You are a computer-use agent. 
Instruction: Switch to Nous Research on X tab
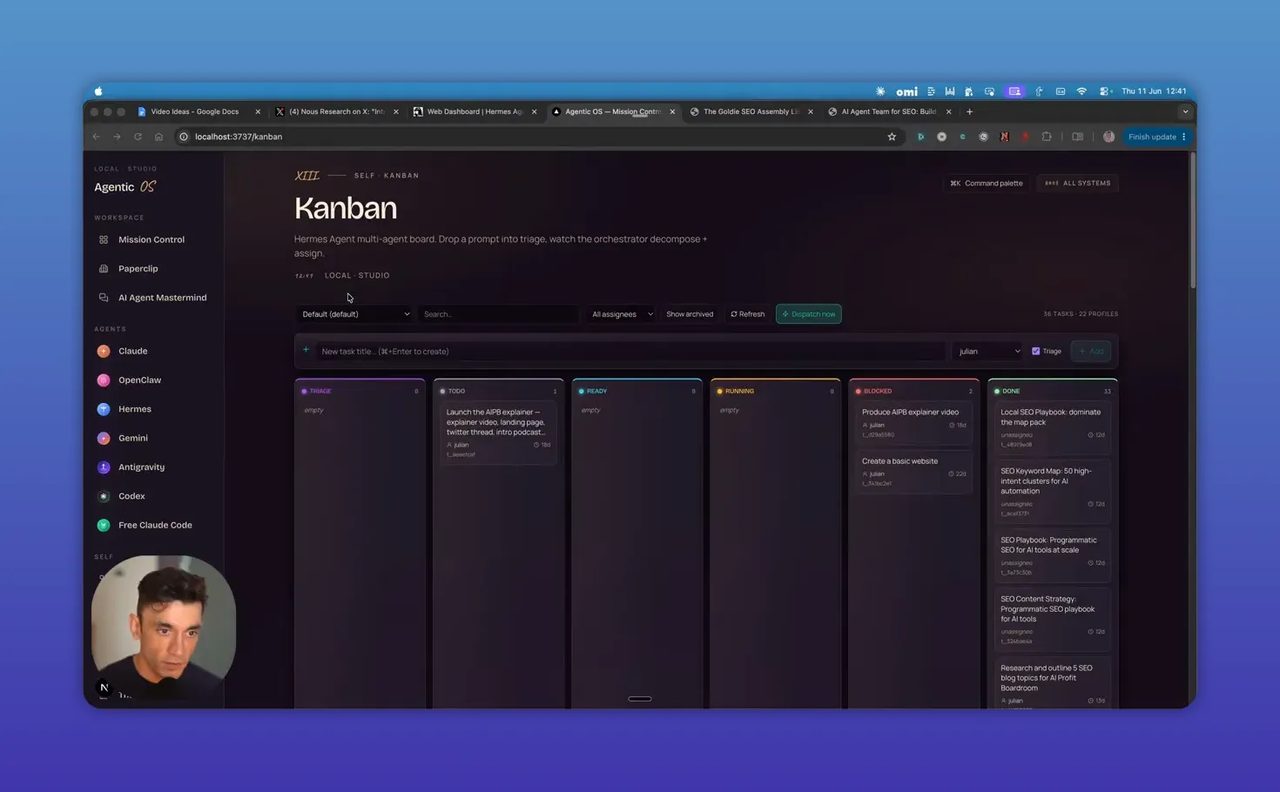tap(336, 112)
